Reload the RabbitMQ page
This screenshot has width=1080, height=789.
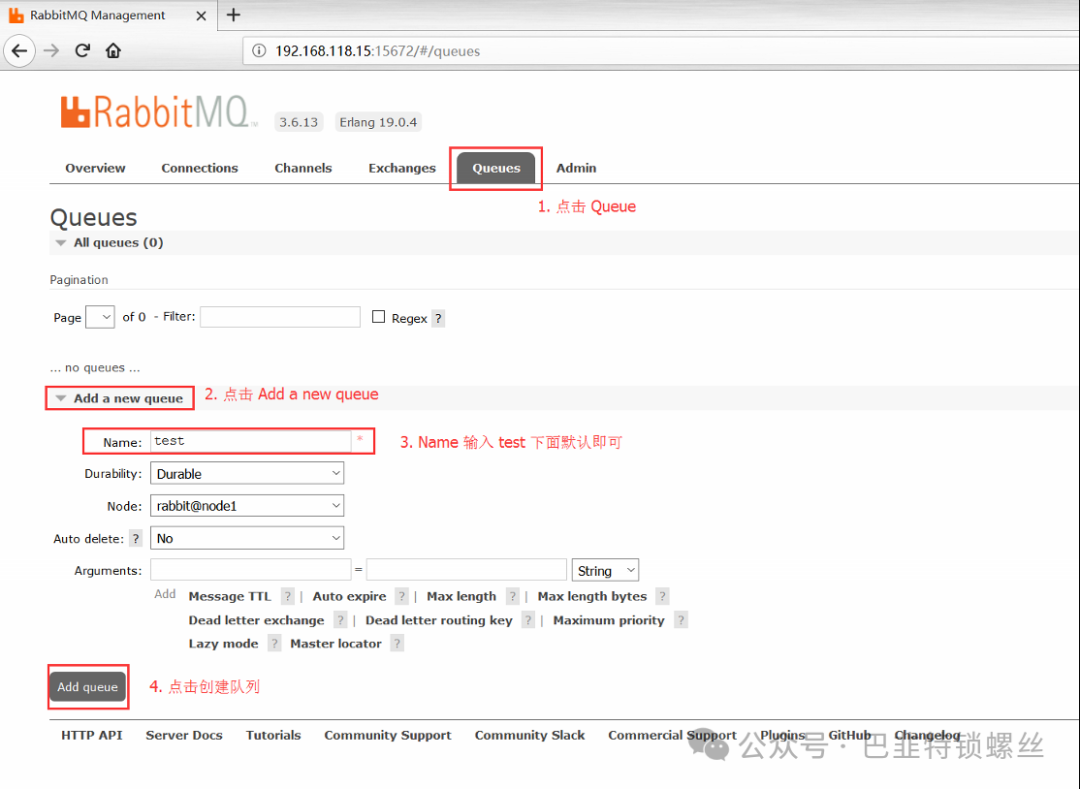(83, 51)
